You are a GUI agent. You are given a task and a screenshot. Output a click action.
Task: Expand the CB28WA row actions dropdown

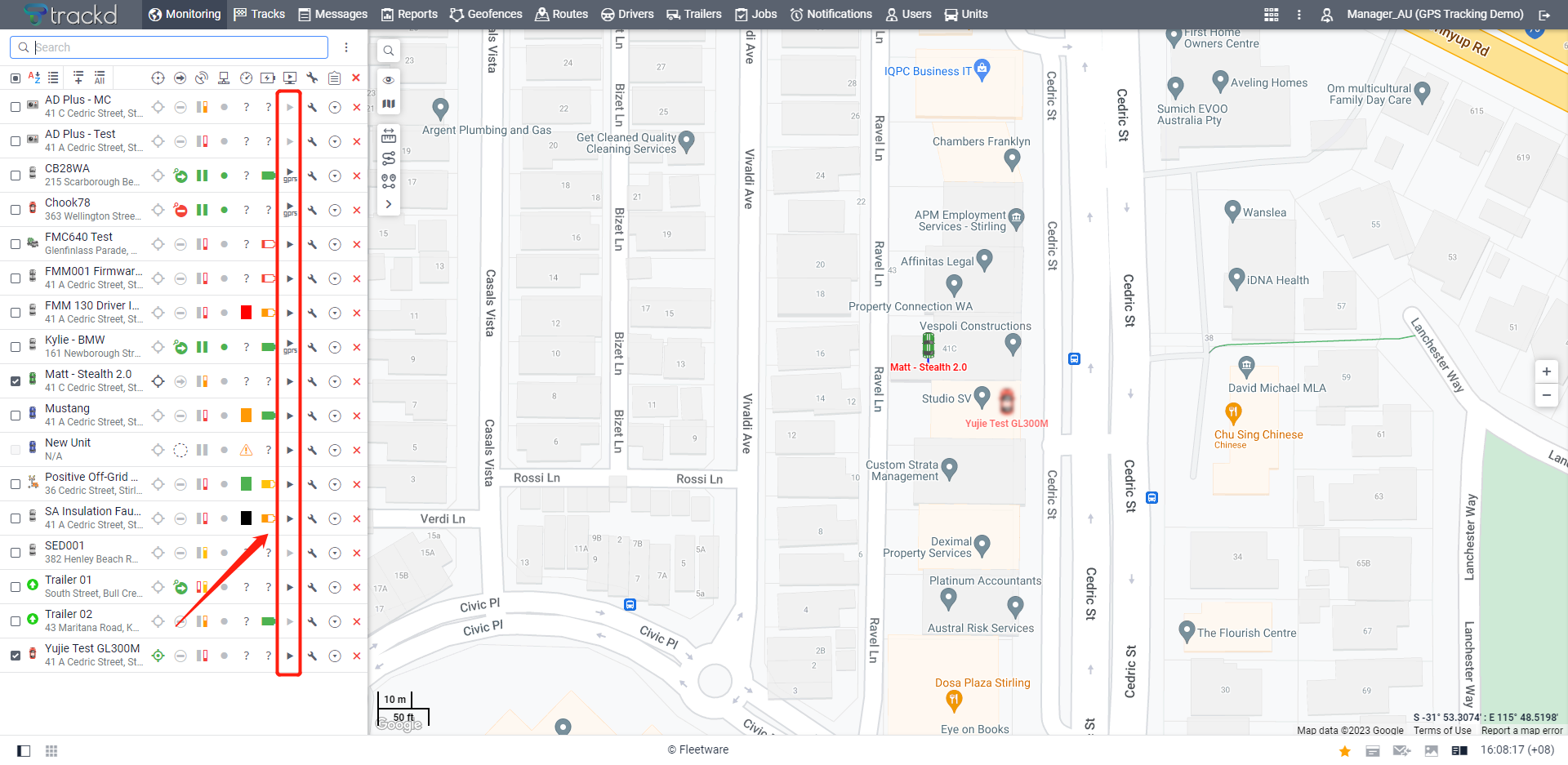pyautogui.click(x=335, y=176)
